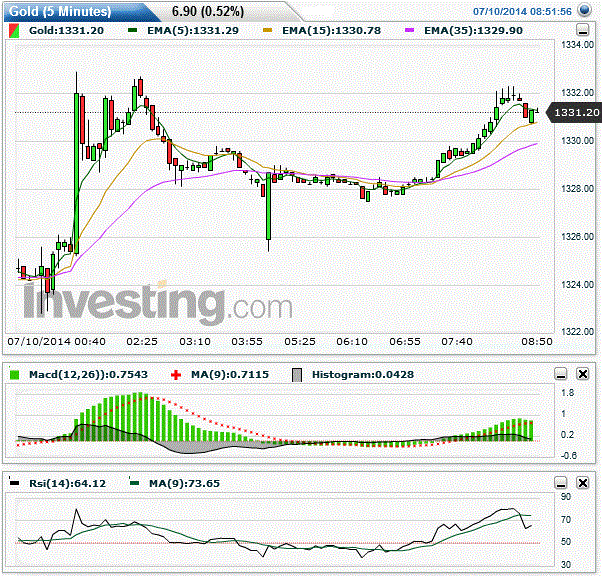The image size is (602, 576).
Task: Click the 03:55 time axis label
Action: pyautogui.click(x=247, y=341)
